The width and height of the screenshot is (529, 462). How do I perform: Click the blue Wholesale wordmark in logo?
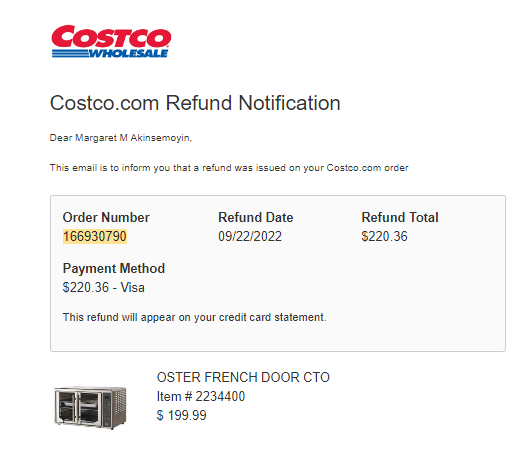pos(129,54)
